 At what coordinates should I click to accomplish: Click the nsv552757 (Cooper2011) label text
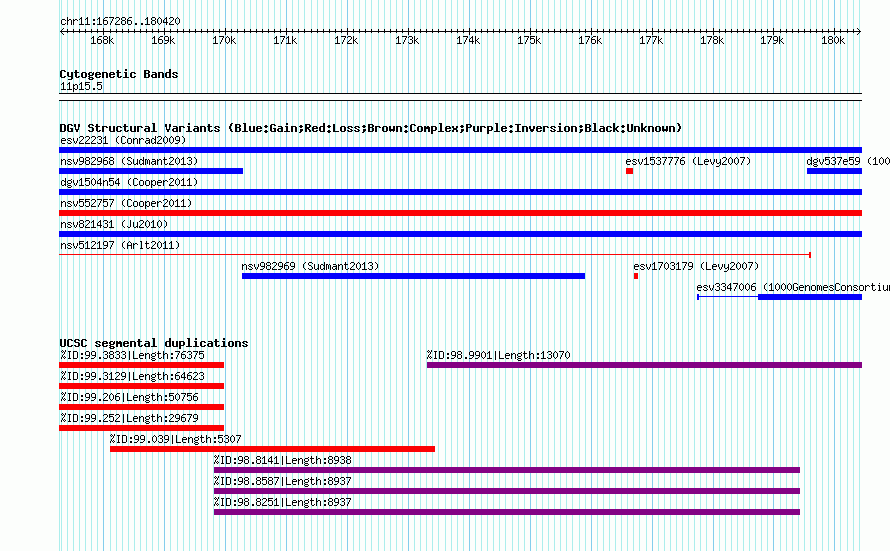[x=126, y=203]
